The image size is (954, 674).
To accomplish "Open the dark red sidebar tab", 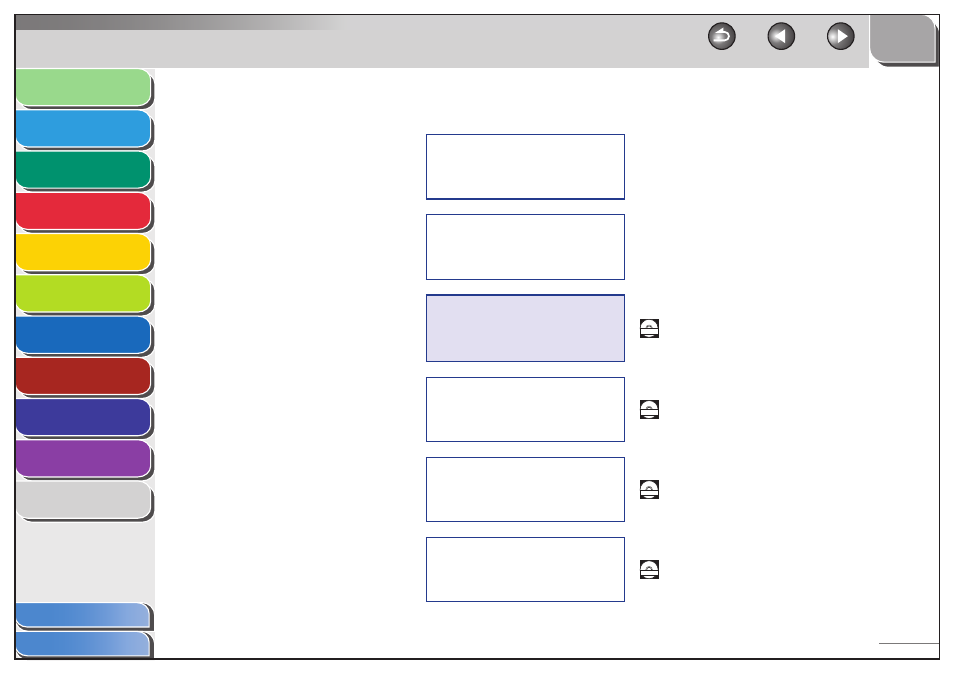I will [x=83, y=376].
